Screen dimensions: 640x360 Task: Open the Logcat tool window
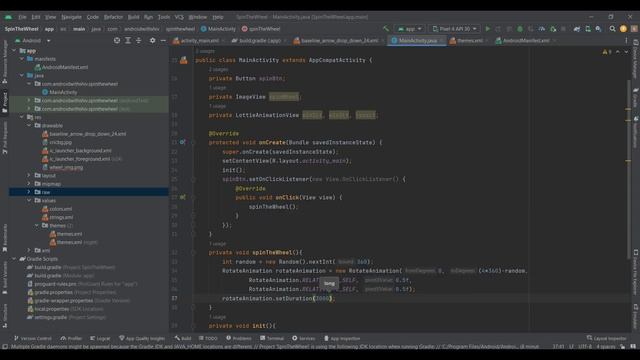tap(100, 338)
